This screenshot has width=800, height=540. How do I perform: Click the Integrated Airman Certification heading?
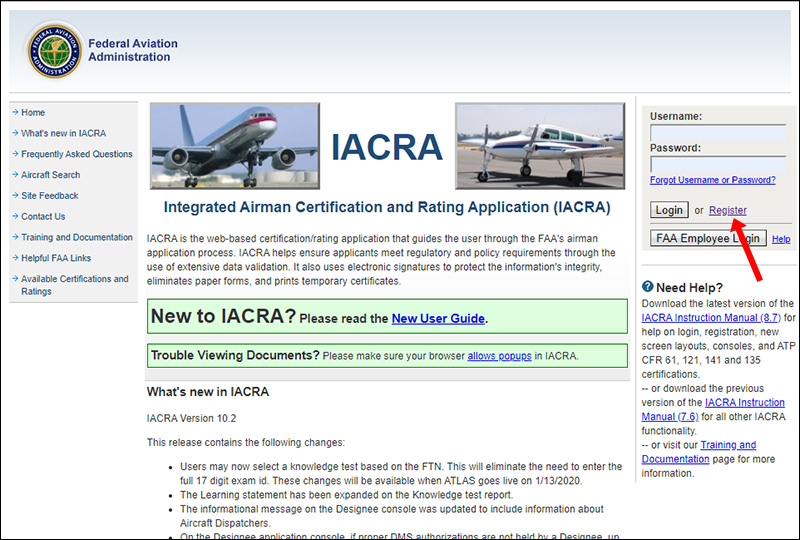click(x=387, y=207)
